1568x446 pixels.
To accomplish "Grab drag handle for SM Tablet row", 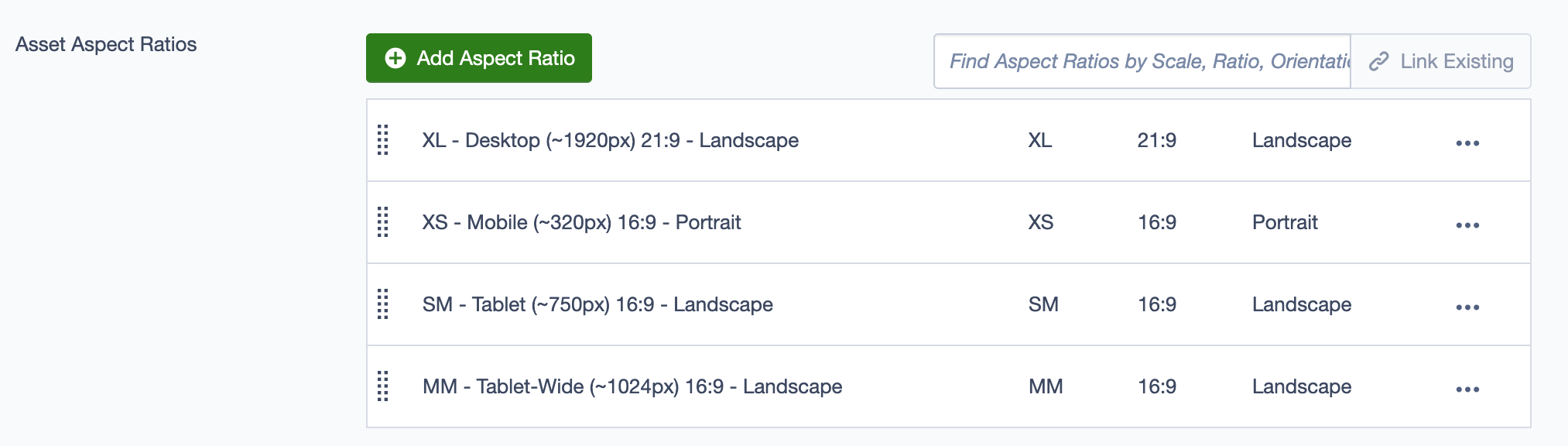I will (382, 304).
